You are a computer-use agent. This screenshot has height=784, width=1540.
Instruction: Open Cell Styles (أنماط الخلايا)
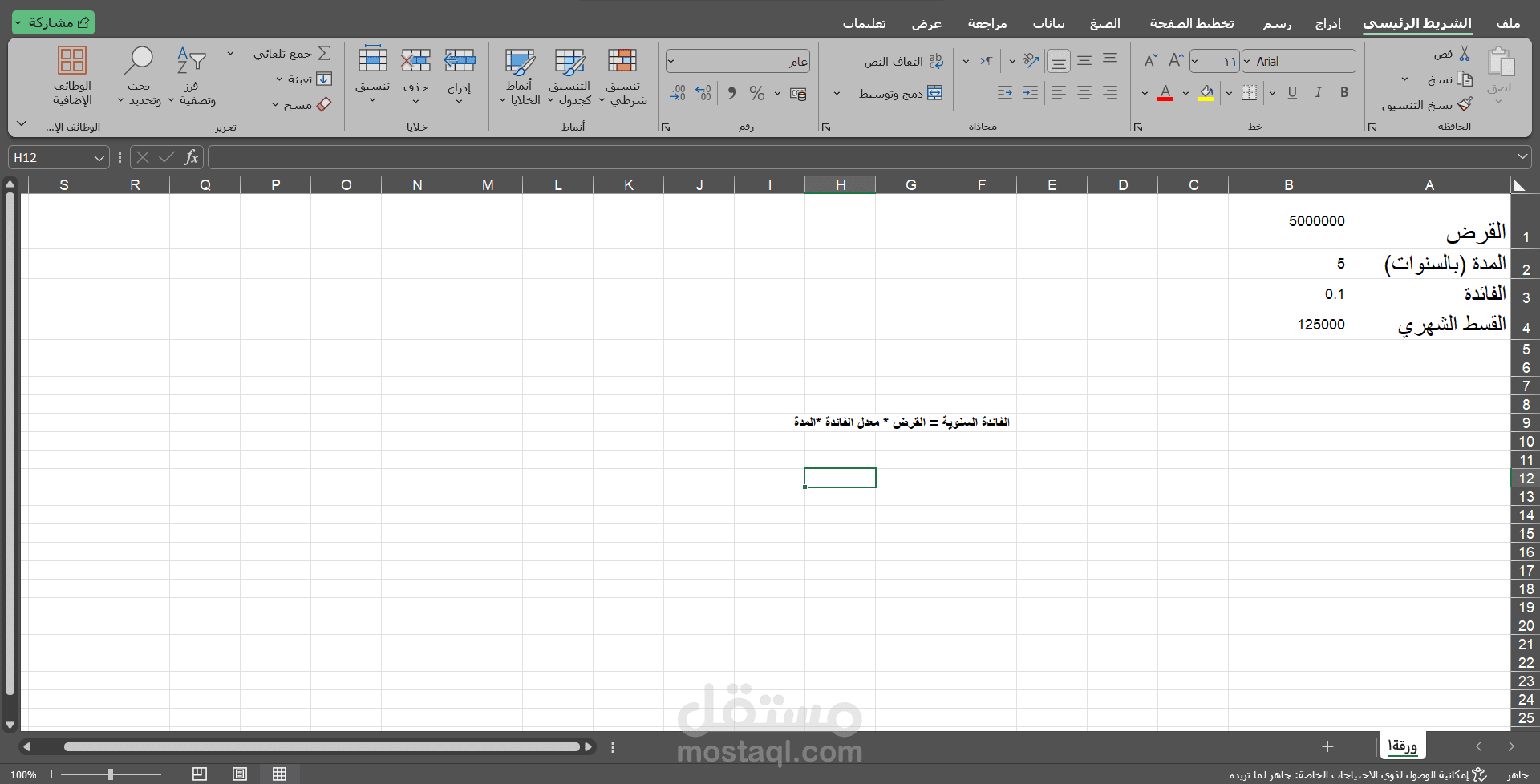[x=519, y=77]
